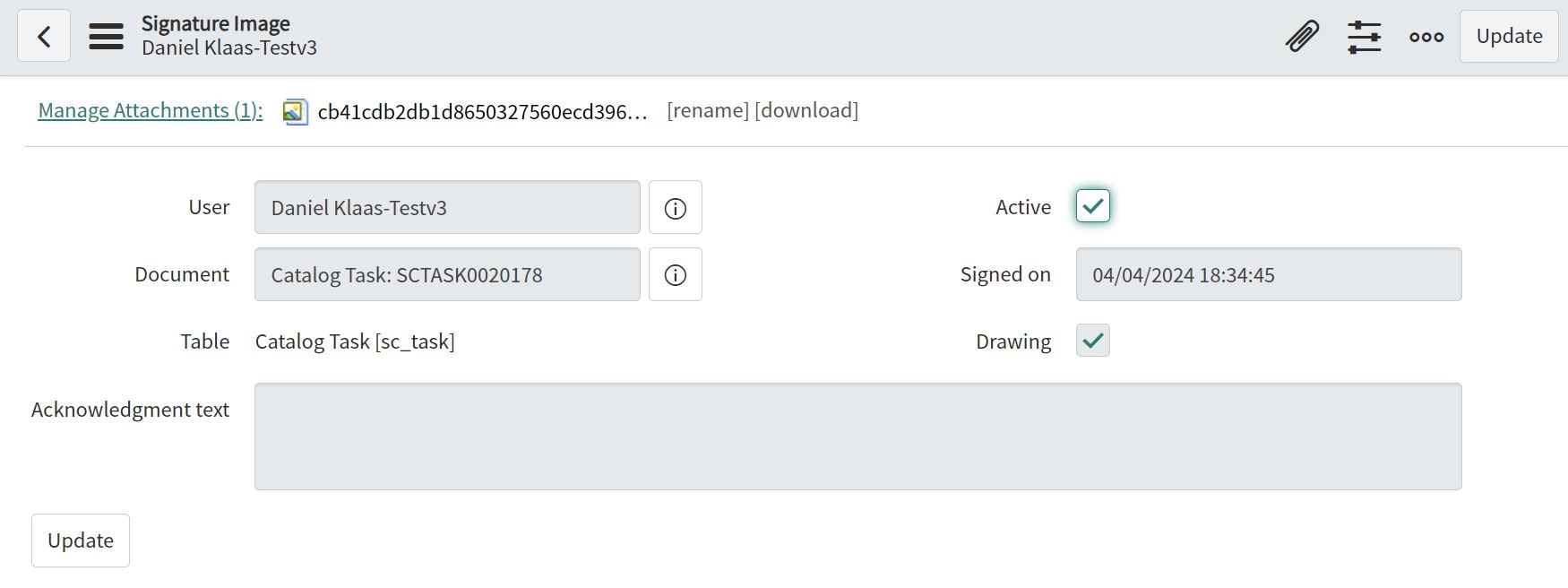The image size is (1568, 588).
Task: Open the hamburger context menu beside Signature Image
Action: point(106,36)
